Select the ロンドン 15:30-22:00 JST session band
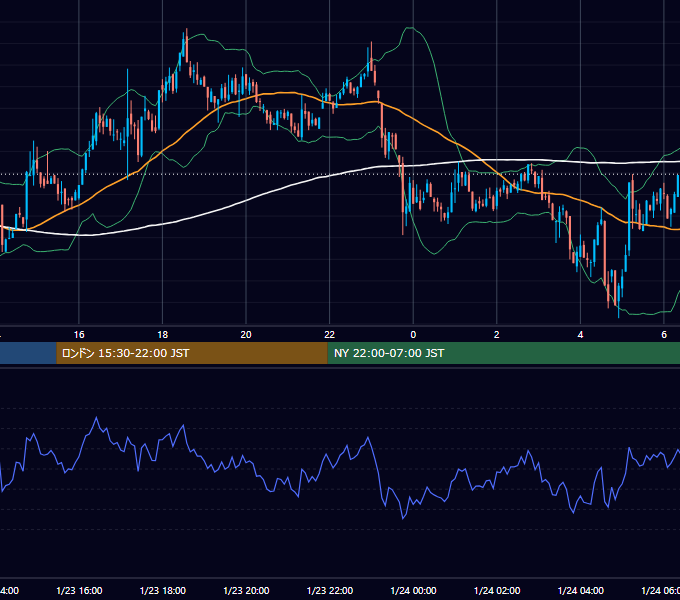This screenshot has height=600, width=680. click(192, 353)
